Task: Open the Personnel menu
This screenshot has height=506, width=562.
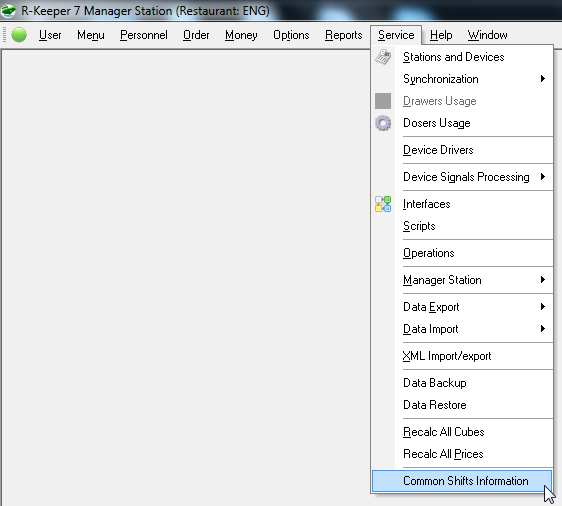Action: (x=144, y=35)
